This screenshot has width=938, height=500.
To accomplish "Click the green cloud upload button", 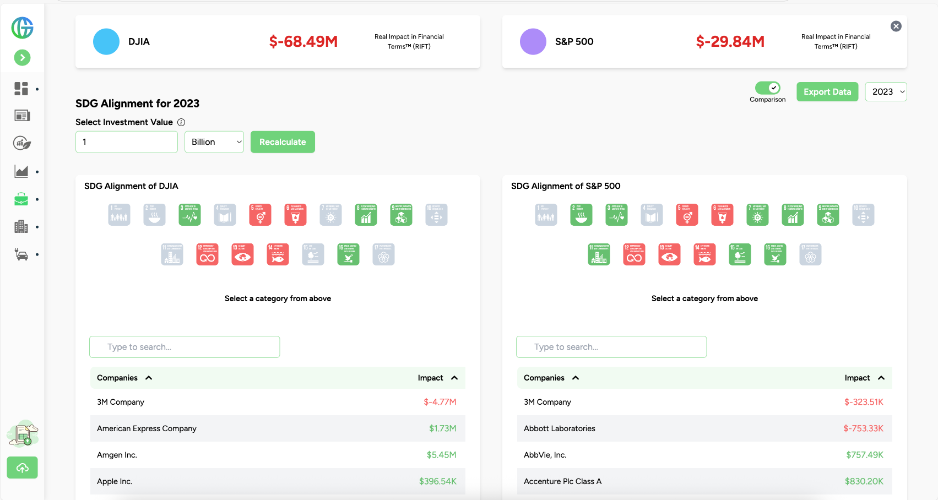I will [x=22, y=468].
